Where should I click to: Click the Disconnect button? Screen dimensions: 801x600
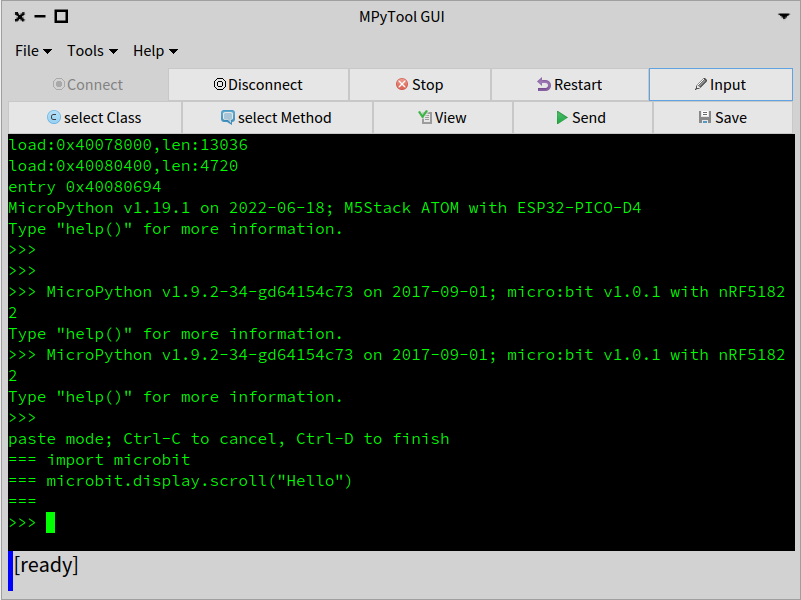[x=258, y=85]
